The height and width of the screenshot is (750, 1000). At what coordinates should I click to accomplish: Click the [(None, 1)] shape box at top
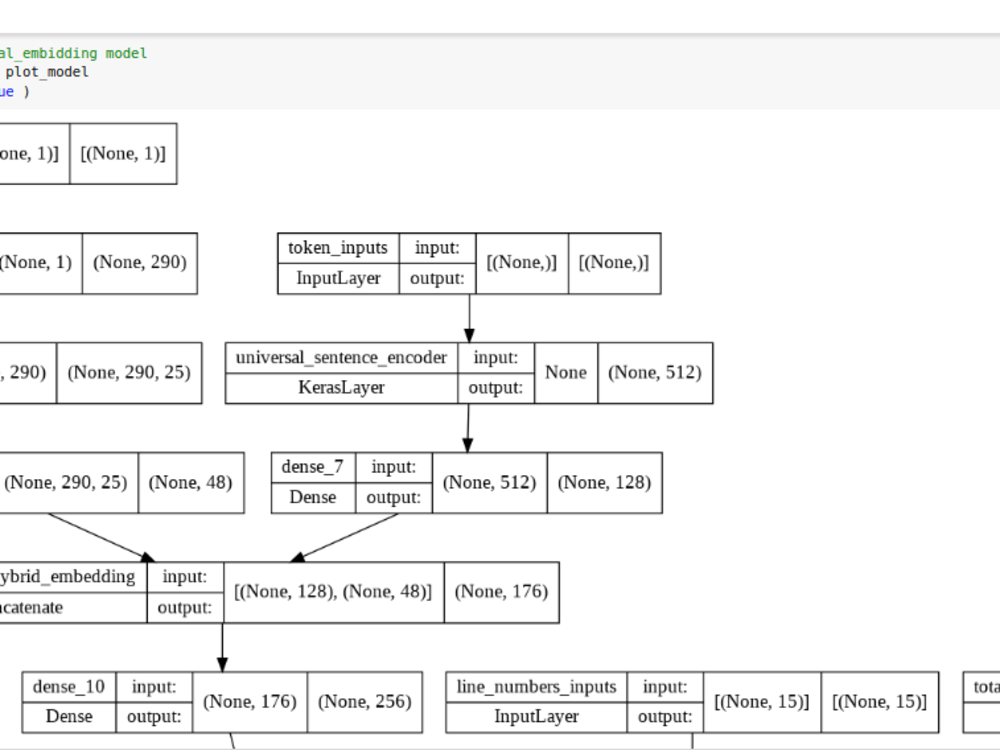coord(122,153)
